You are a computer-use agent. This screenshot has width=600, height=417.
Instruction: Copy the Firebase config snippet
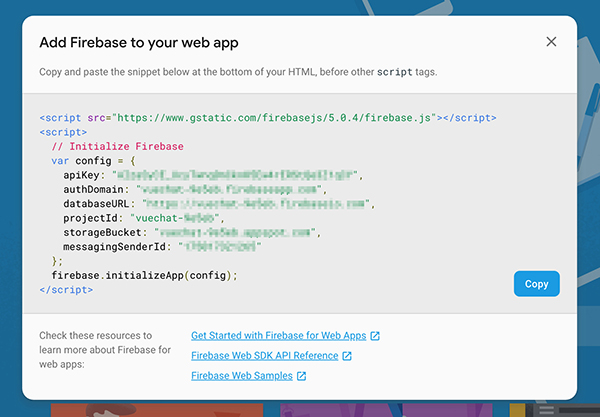(536, 284)
